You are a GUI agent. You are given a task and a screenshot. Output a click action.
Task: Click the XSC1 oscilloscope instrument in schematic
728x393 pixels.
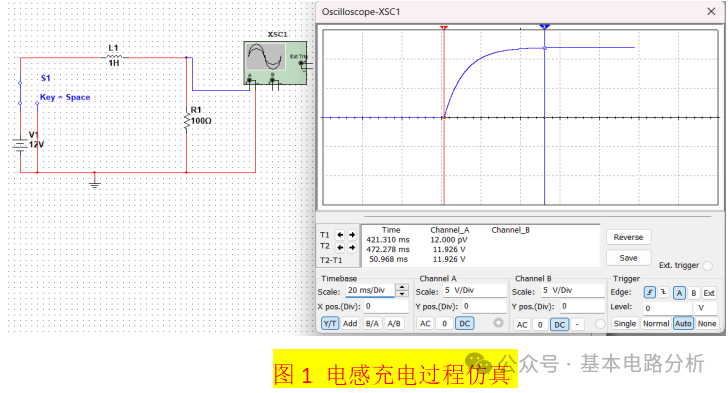(x=275, y=63)
